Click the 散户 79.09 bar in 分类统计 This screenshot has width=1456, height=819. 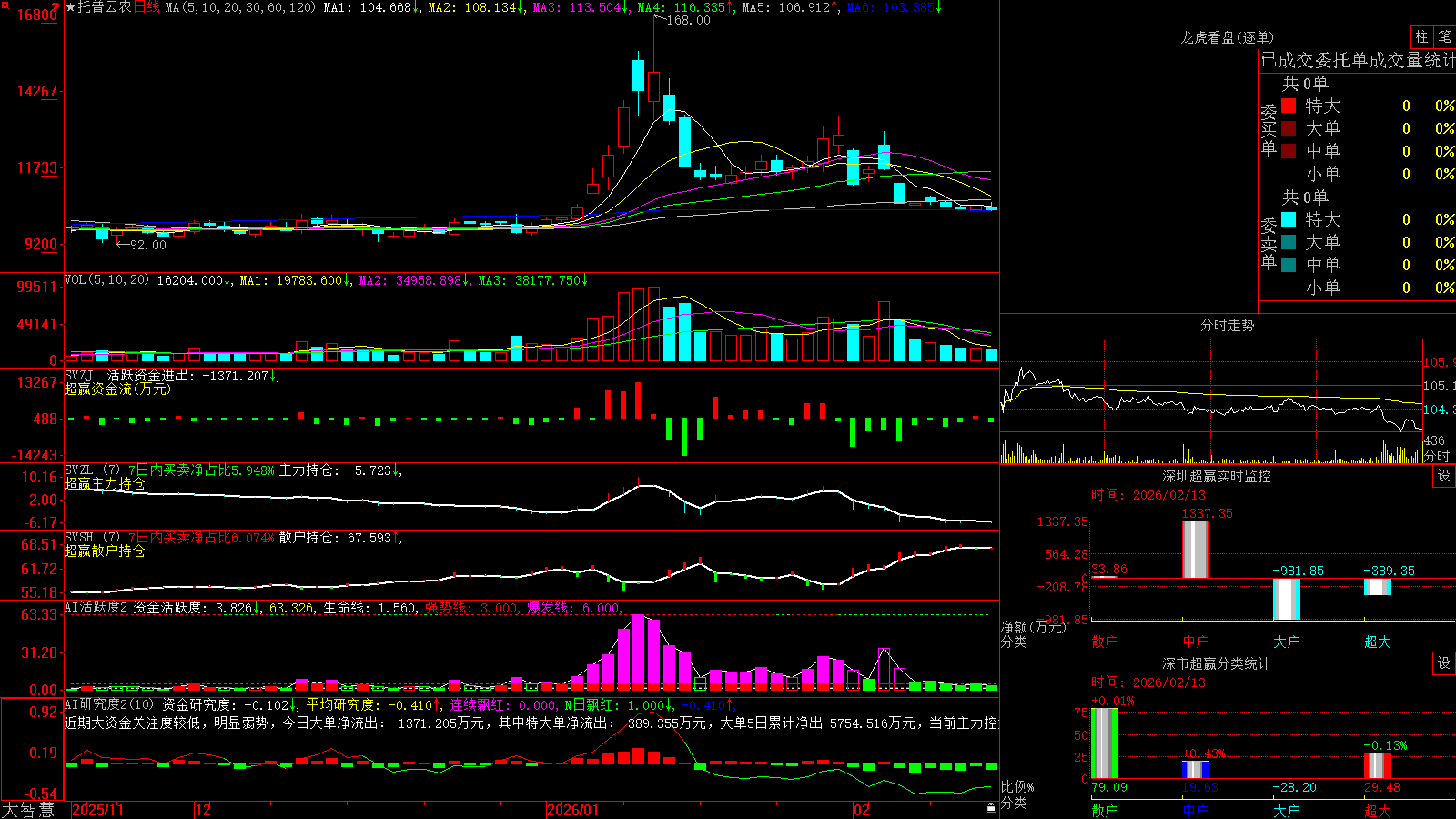coord(1105,743)
